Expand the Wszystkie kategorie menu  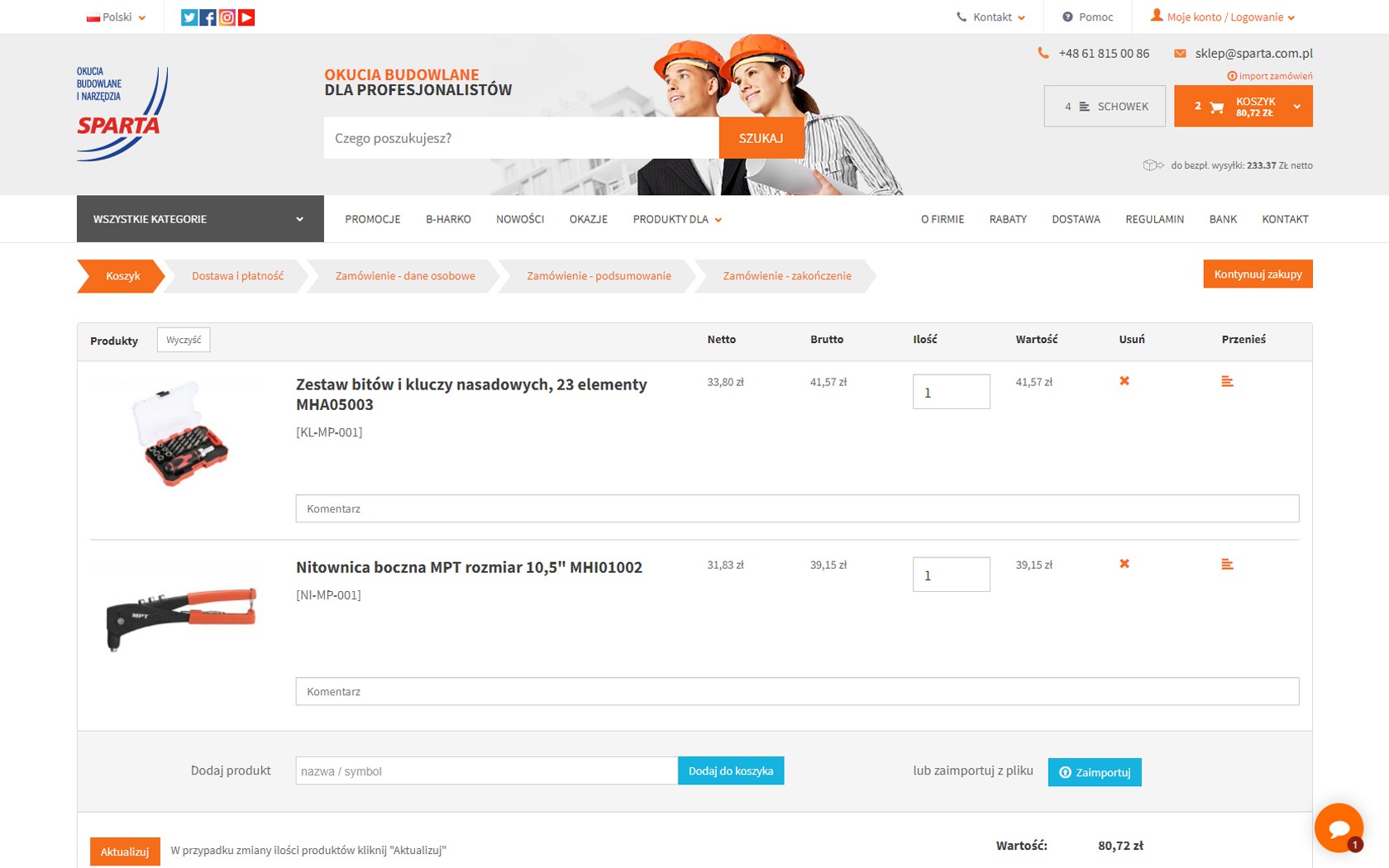pos(199,219)
